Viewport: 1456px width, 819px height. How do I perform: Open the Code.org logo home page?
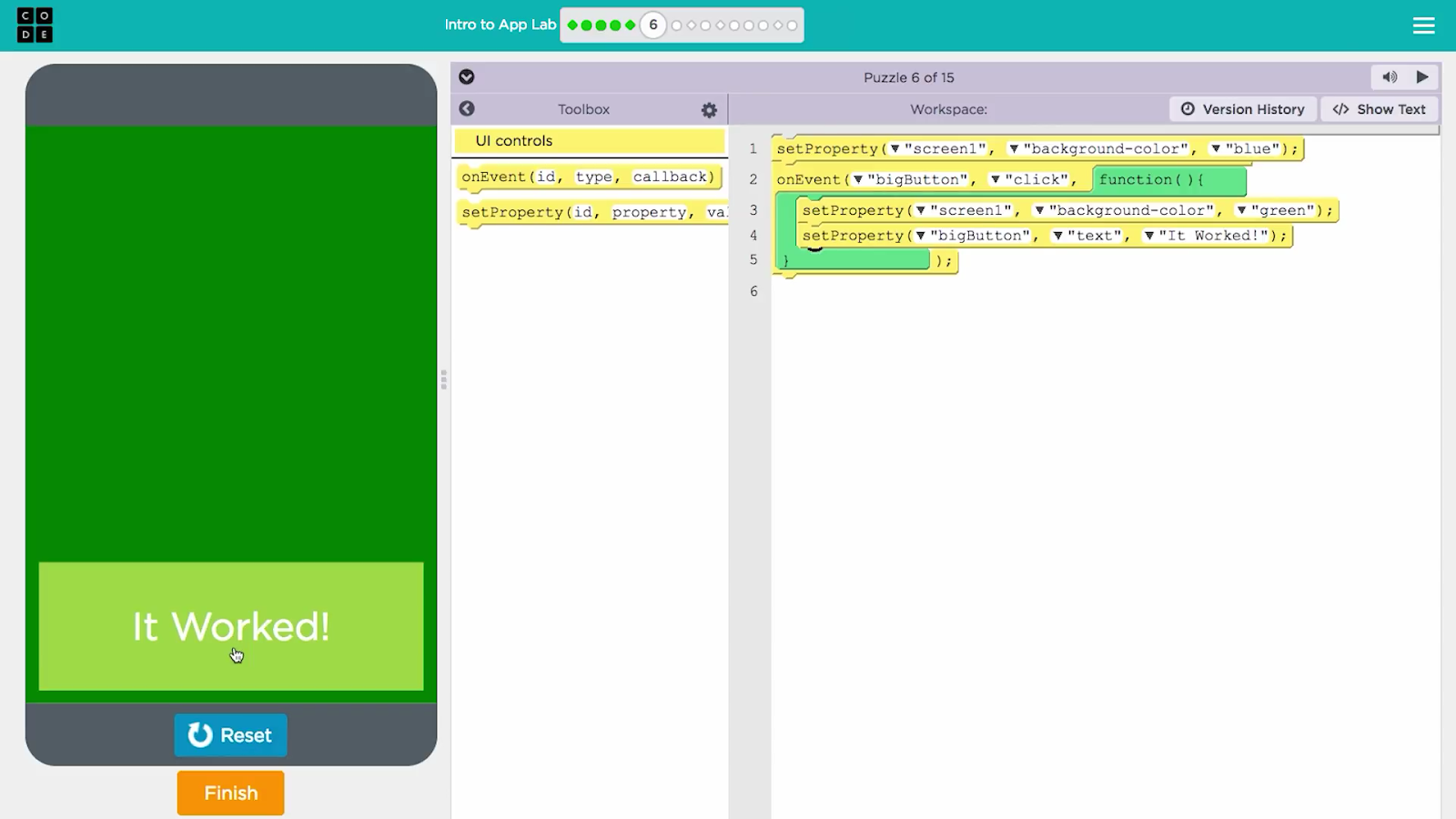pyautogui.click(x=35, y=25)
